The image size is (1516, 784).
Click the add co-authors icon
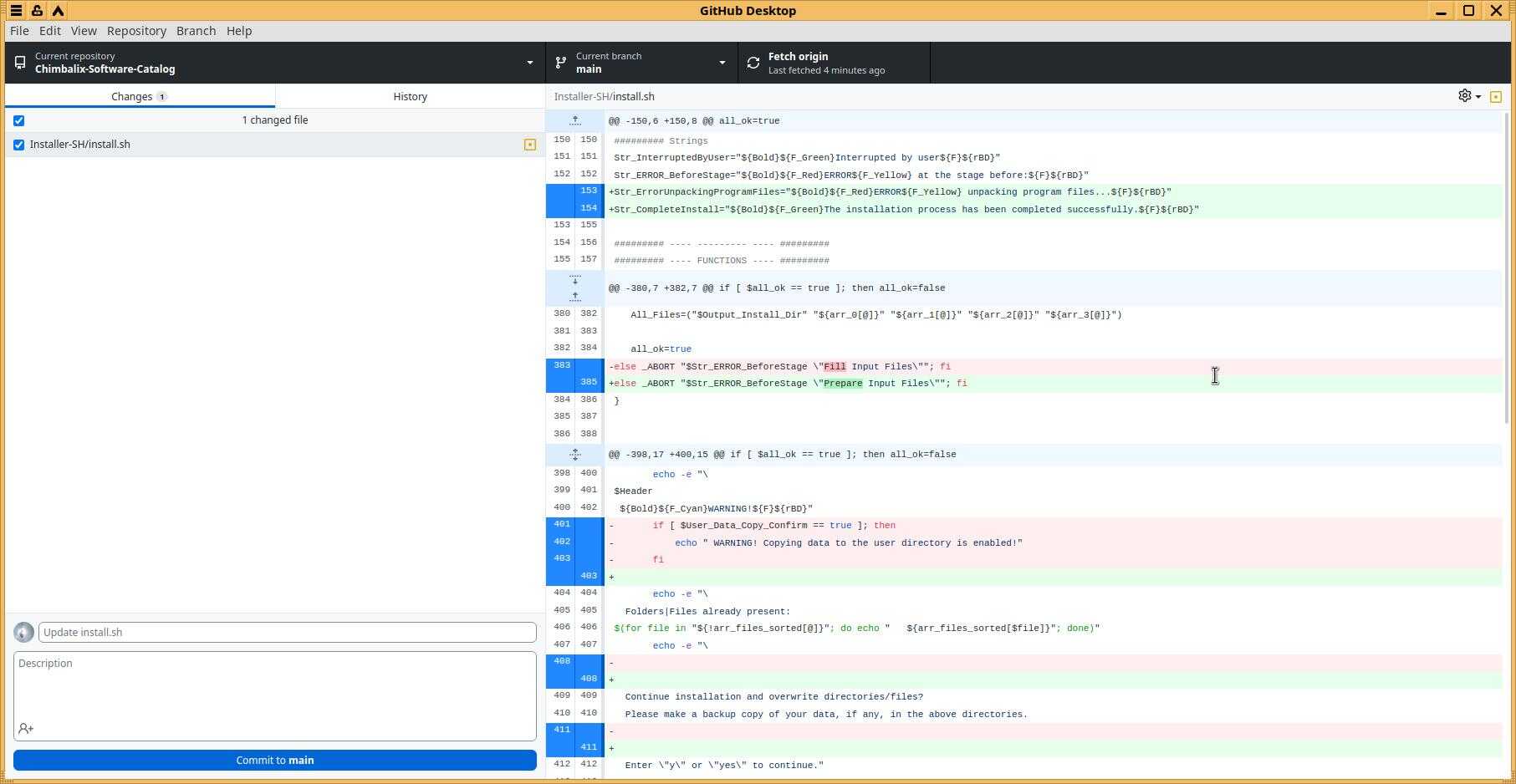pyautogui.click(x=26, y=729)
